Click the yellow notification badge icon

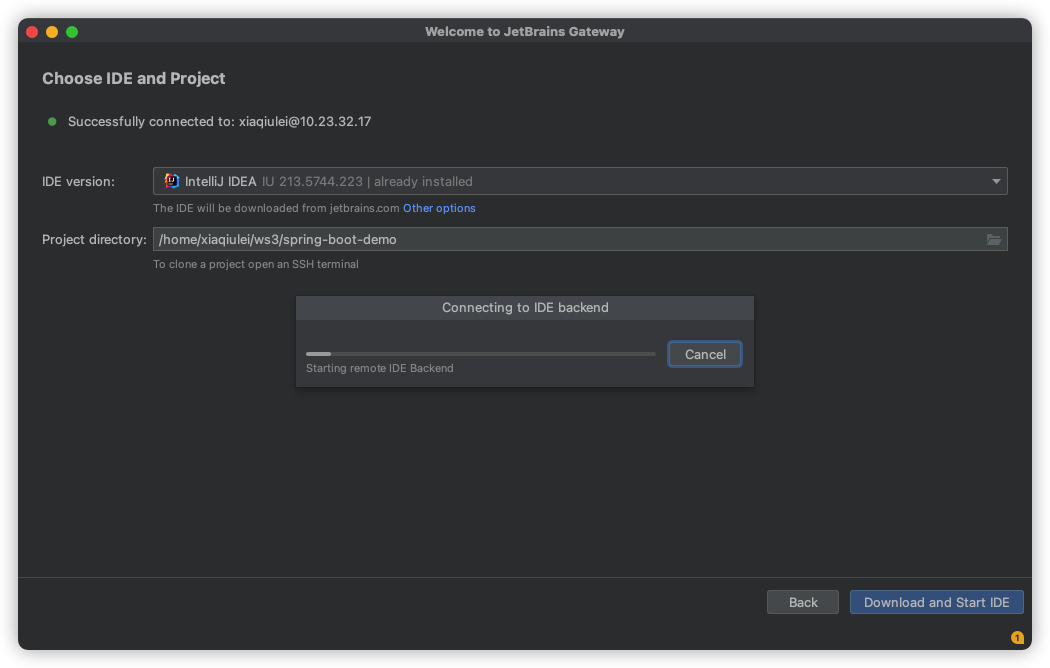click(x=1017, y=638)
